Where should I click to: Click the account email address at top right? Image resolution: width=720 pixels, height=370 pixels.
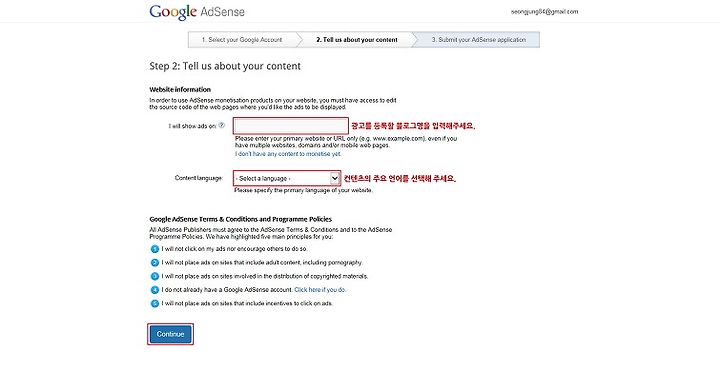click(x=545, y=12)
